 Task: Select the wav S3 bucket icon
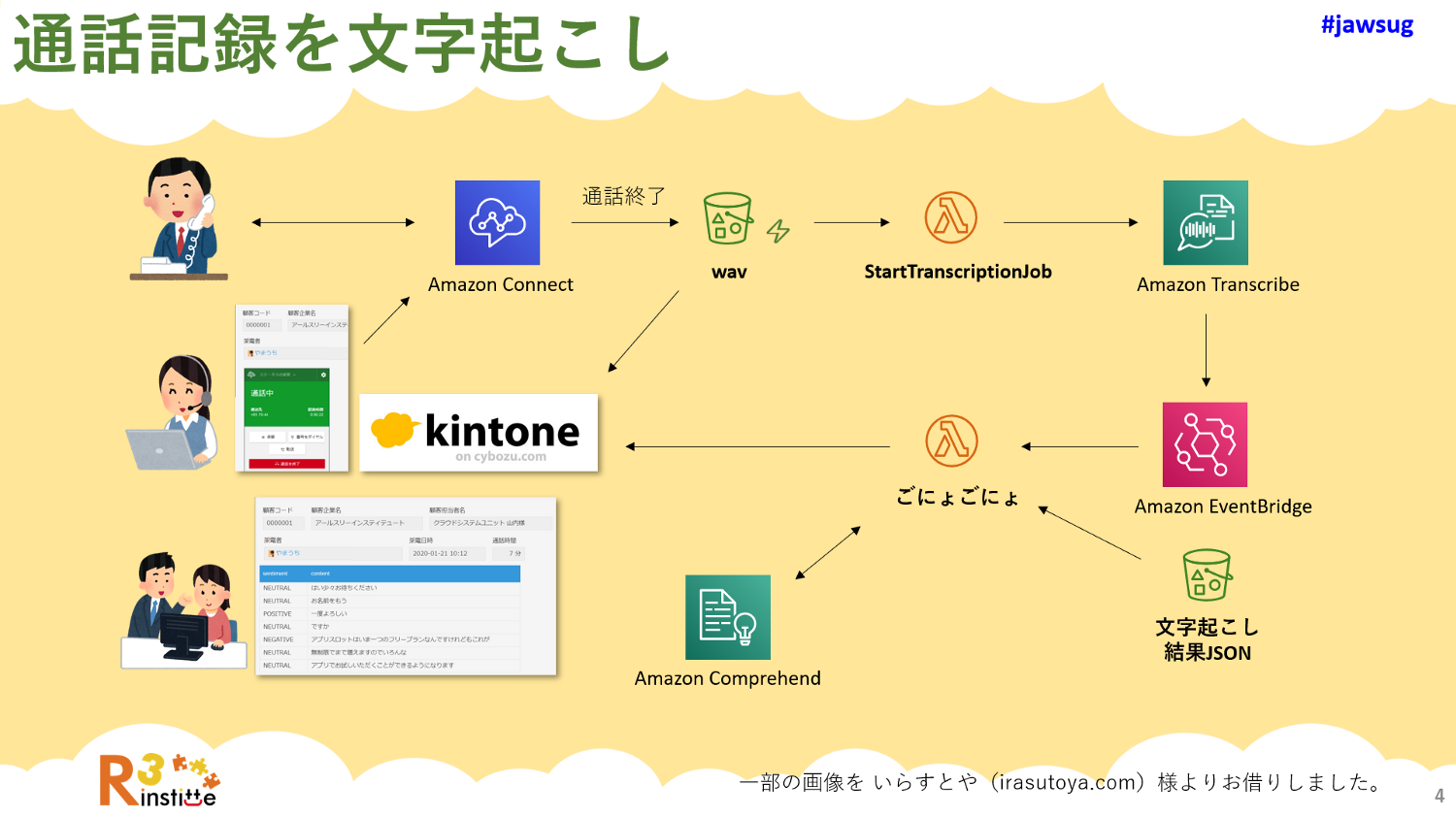click(728, 218)
